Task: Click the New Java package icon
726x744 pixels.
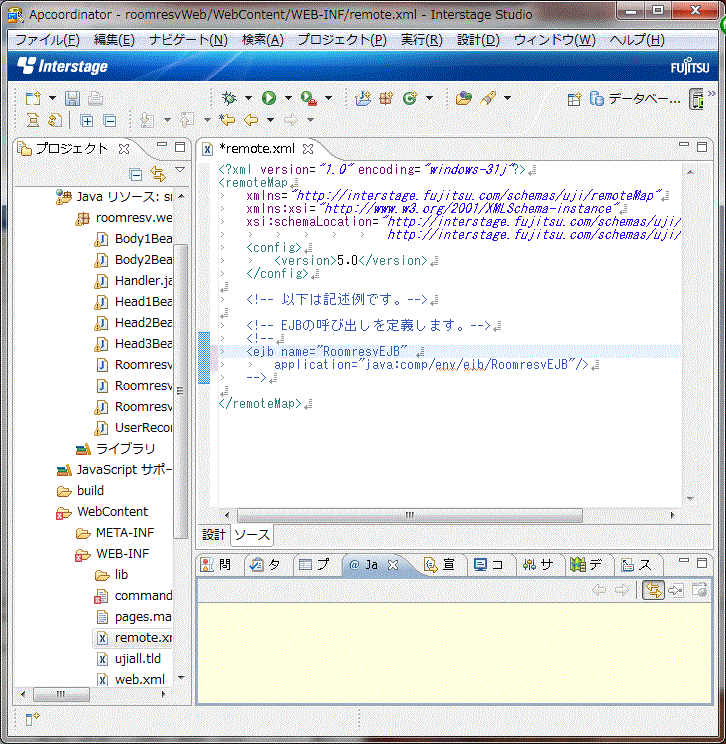Action: coord(386,98)
